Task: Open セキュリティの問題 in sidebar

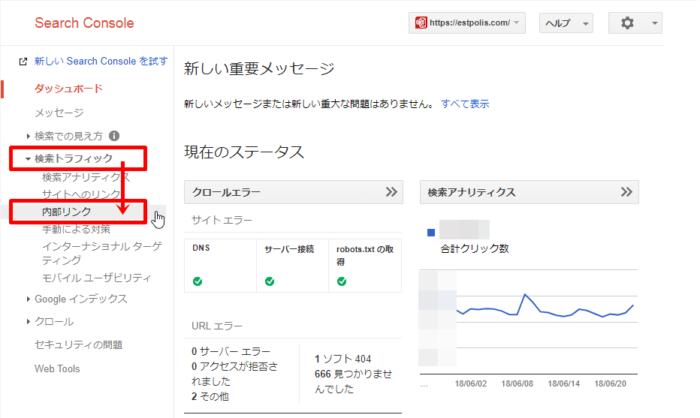Action: [79, 345]
